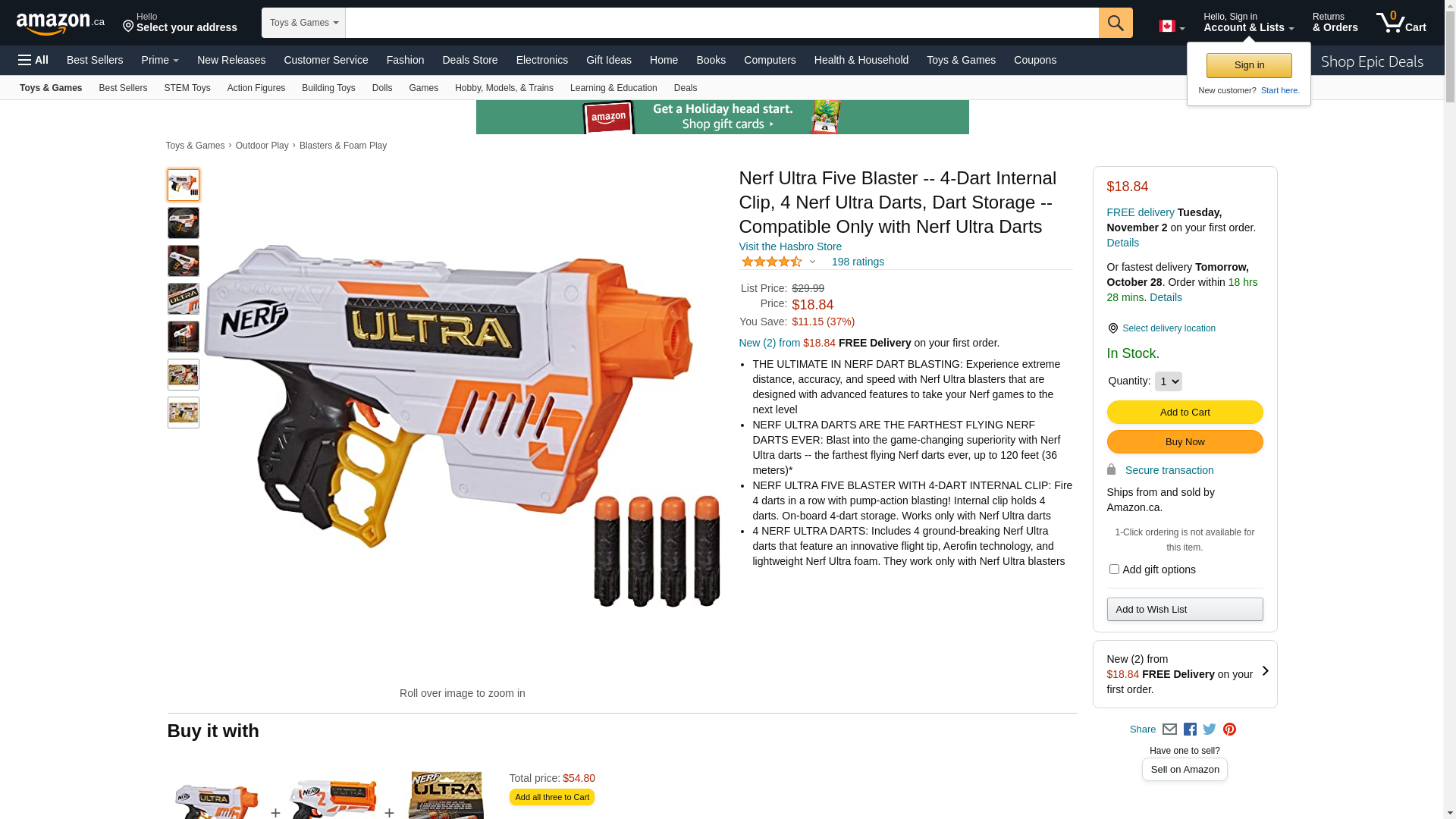This screenshot has height=819, width=1456.
Task: Open the Quantity dropdown
Action: click(x=1168, y=381)
